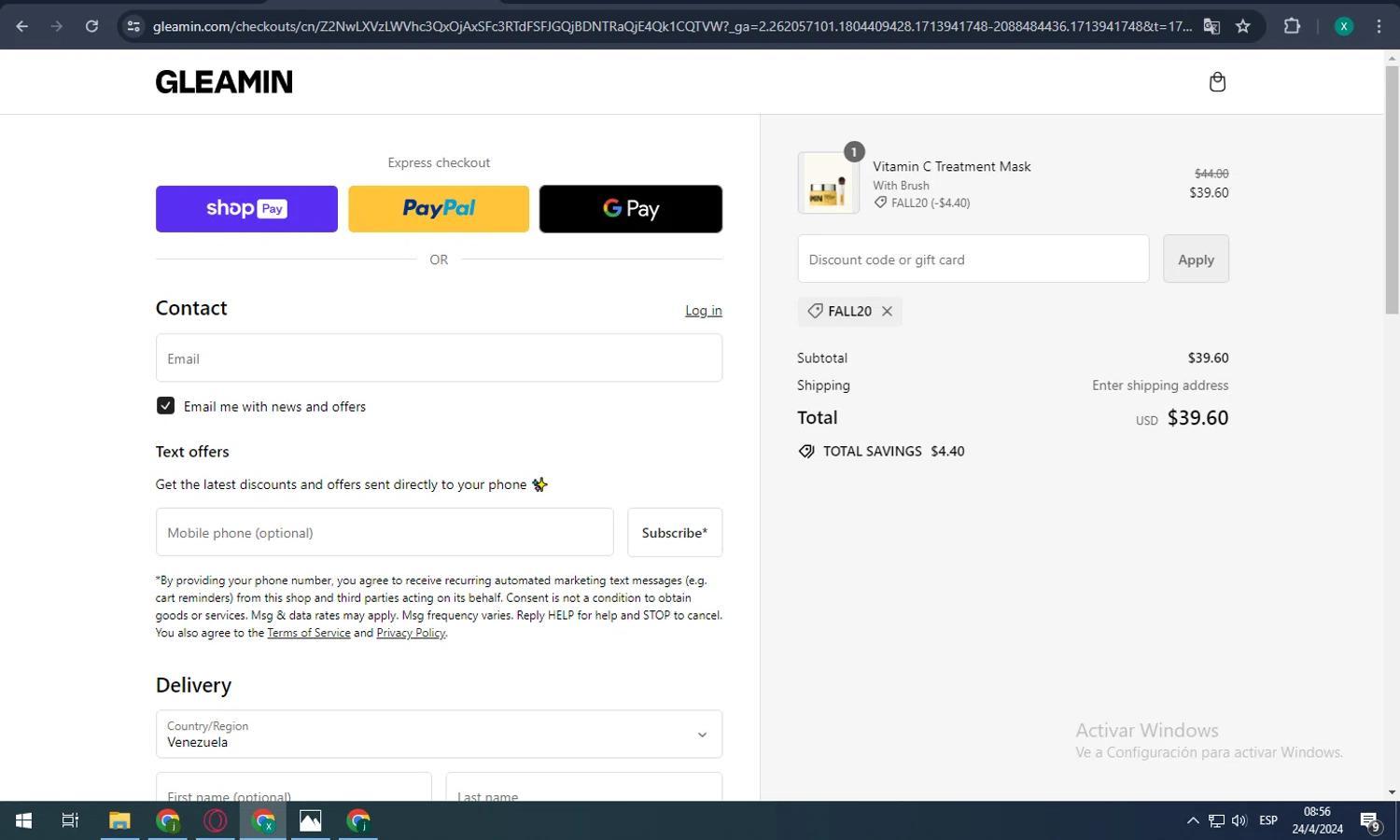Click the Vitamin C Treatment Mask thumbnail

coord(829,183)
